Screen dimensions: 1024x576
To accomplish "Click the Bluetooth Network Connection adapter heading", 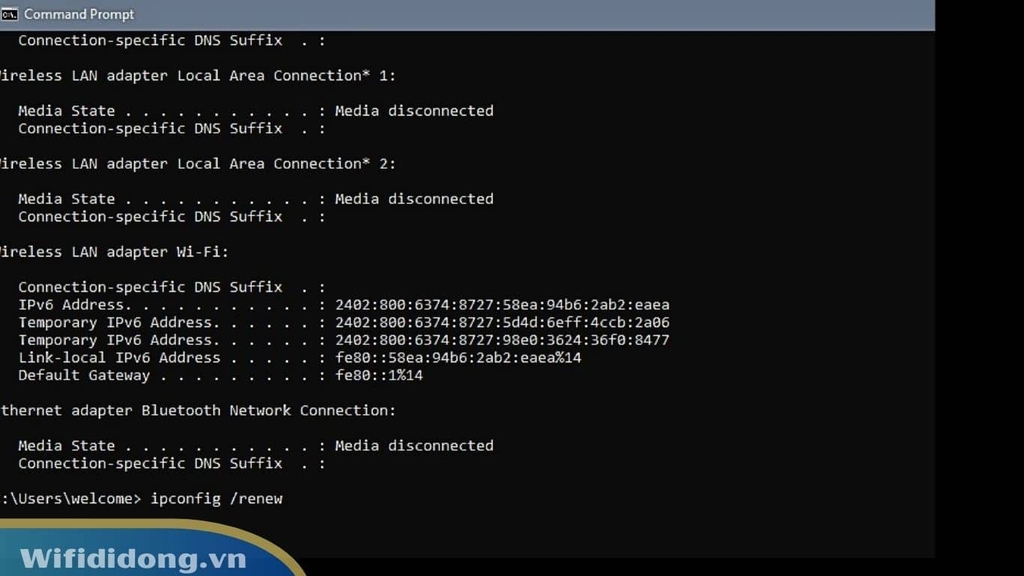I will [197, 411].
